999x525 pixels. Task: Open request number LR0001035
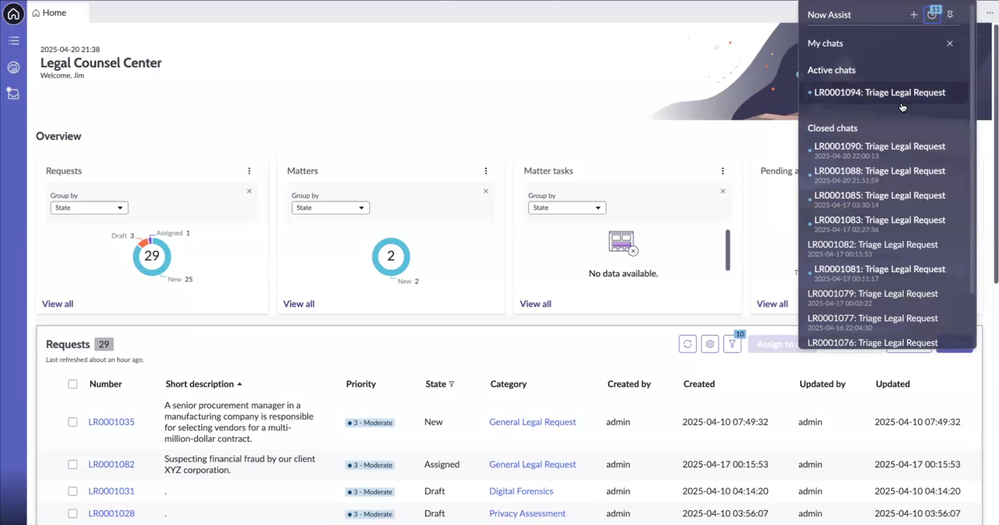pos(111,422)
